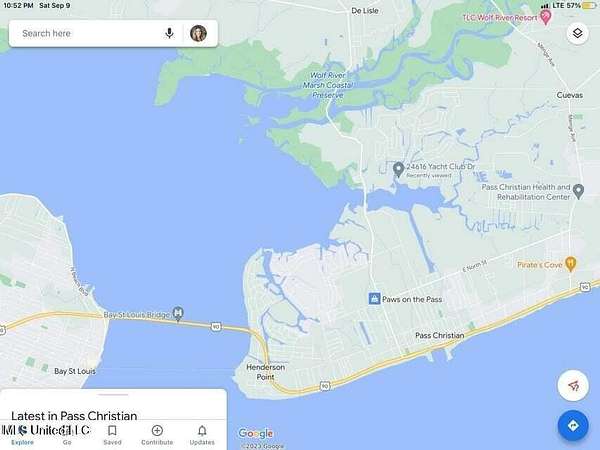The height and width of the screenshot is (450, 600).
Task: Select the Paws on the Pass shop icon
Action: (374, 298)
